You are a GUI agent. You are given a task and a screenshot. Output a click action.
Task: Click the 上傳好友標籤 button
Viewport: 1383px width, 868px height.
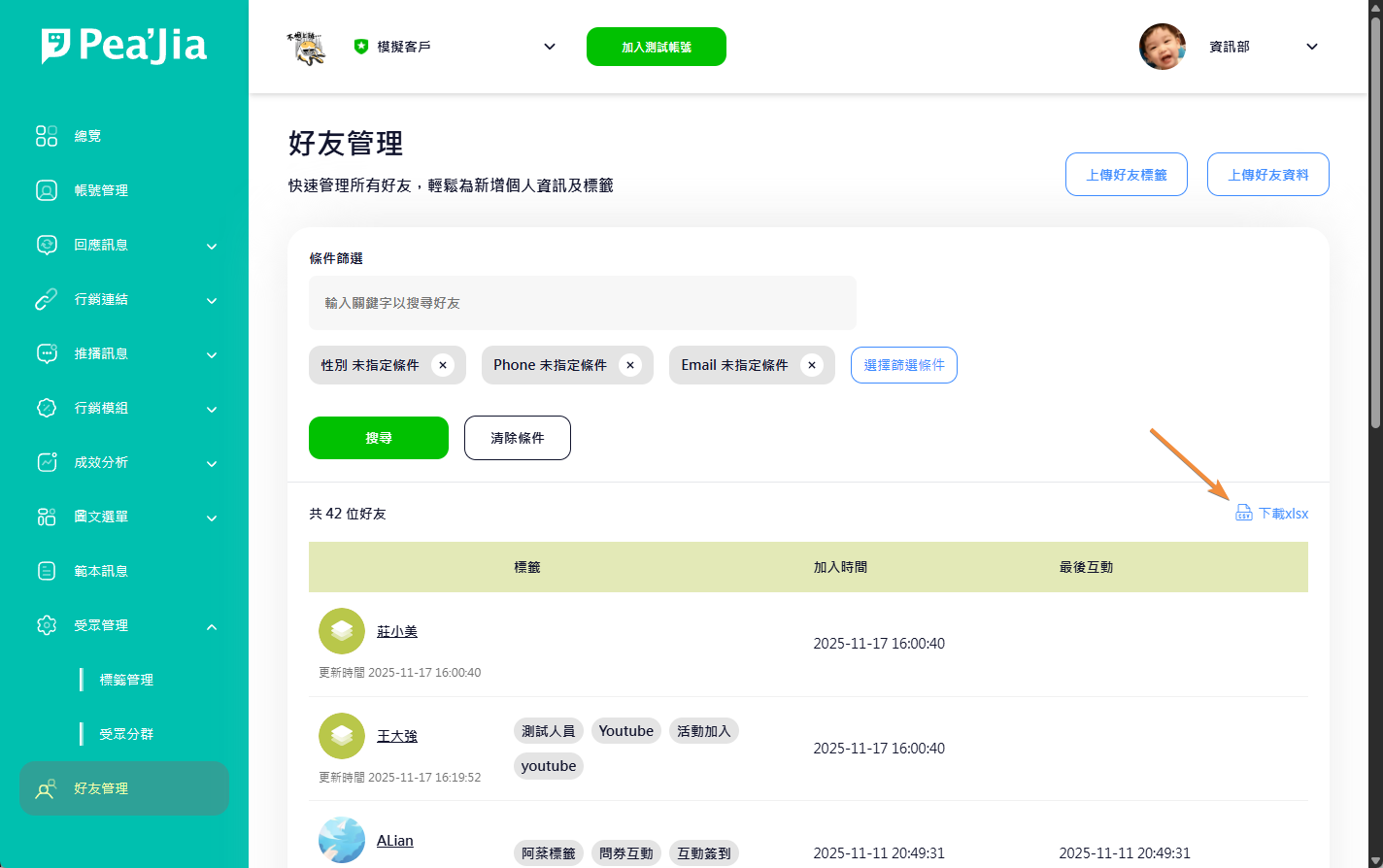(x=1126, y=175)
